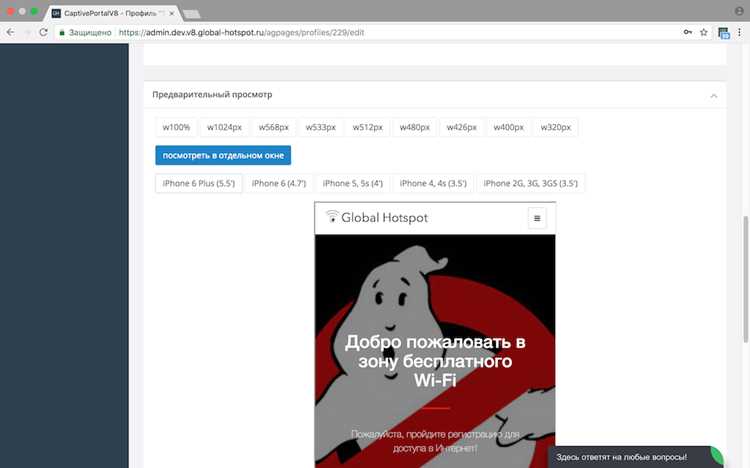
Task: Choose iPhone 6 (4.7') preview
Action: (x=279, y=183)
